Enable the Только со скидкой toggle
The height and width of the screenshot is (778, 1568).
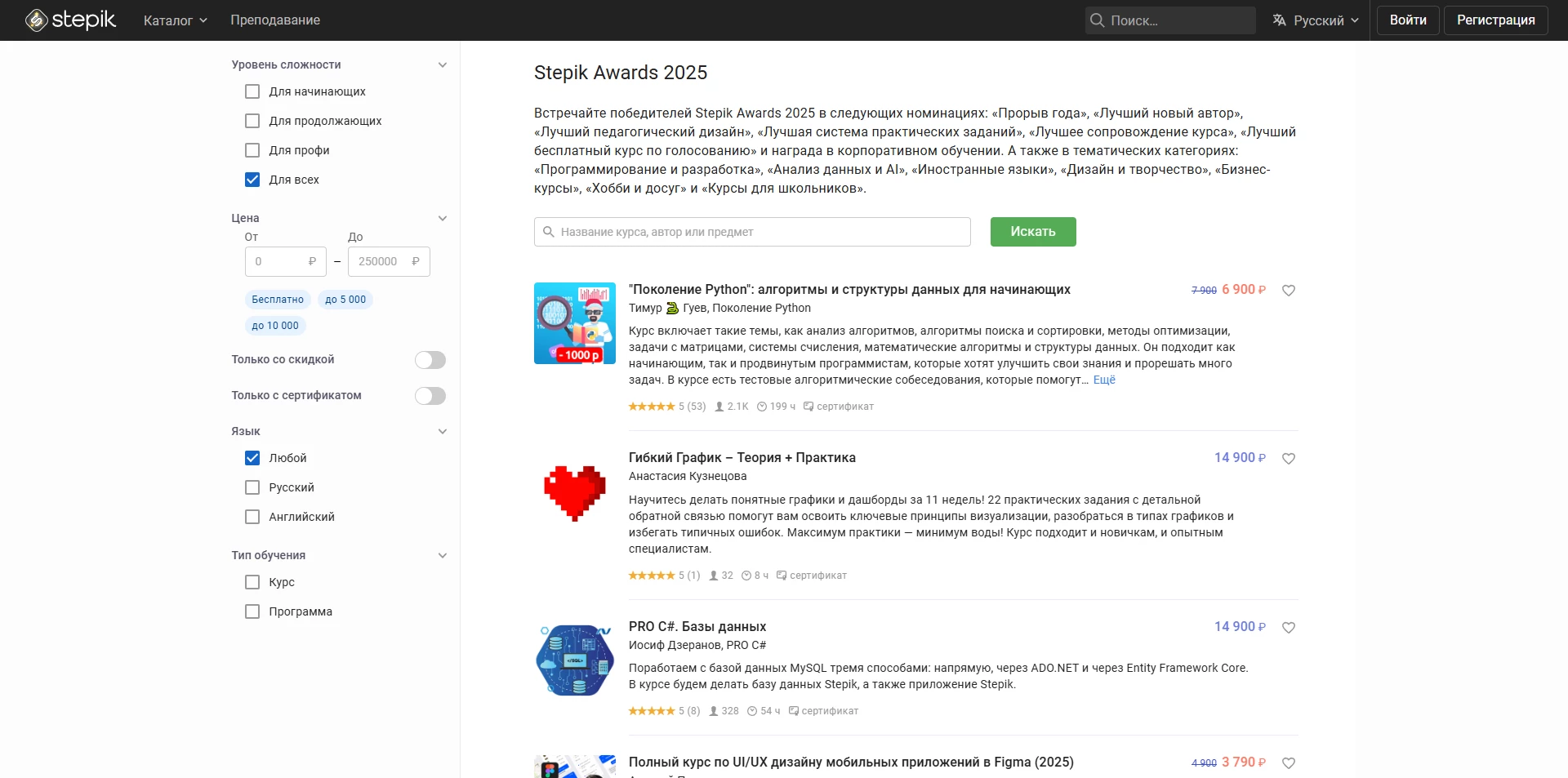(430, 360)
